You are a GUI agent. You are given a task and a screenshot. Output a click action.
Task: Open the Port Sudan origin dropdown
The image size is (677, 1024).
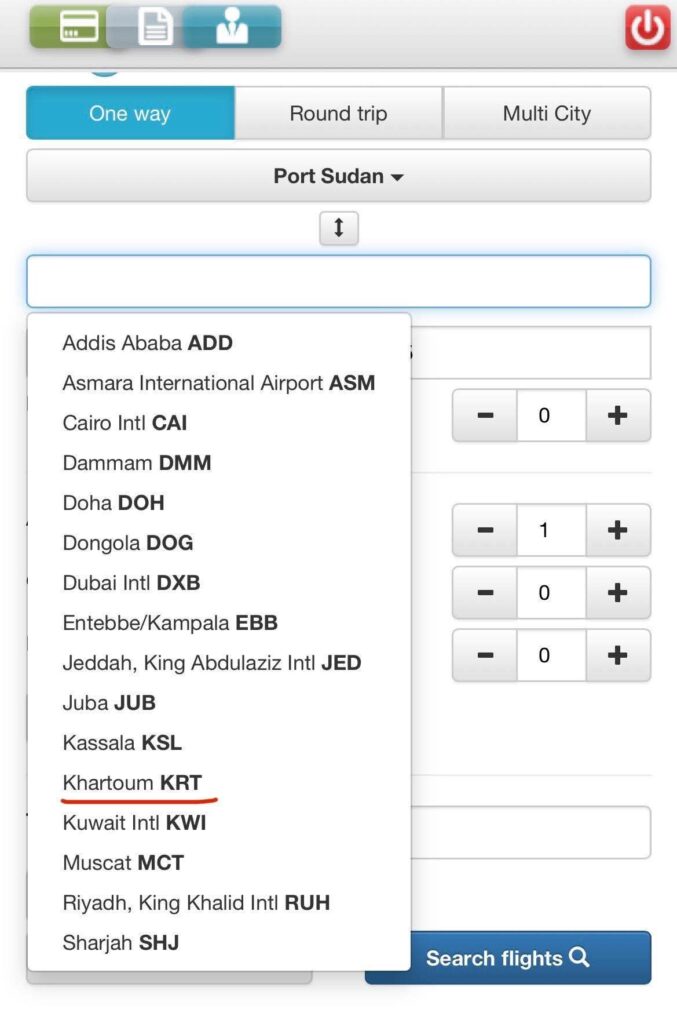(x=338, y=176)
